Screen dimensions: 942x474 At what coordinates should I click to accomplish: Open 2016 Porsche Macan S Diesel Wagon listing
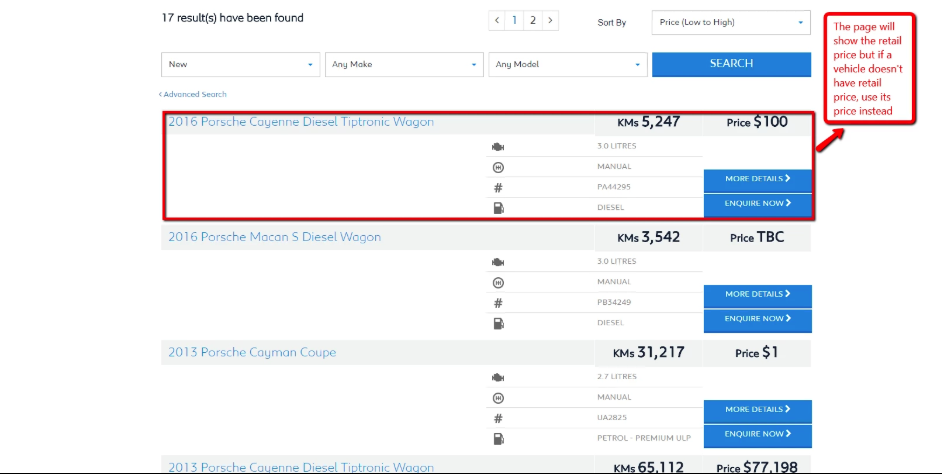coord(275,237)
